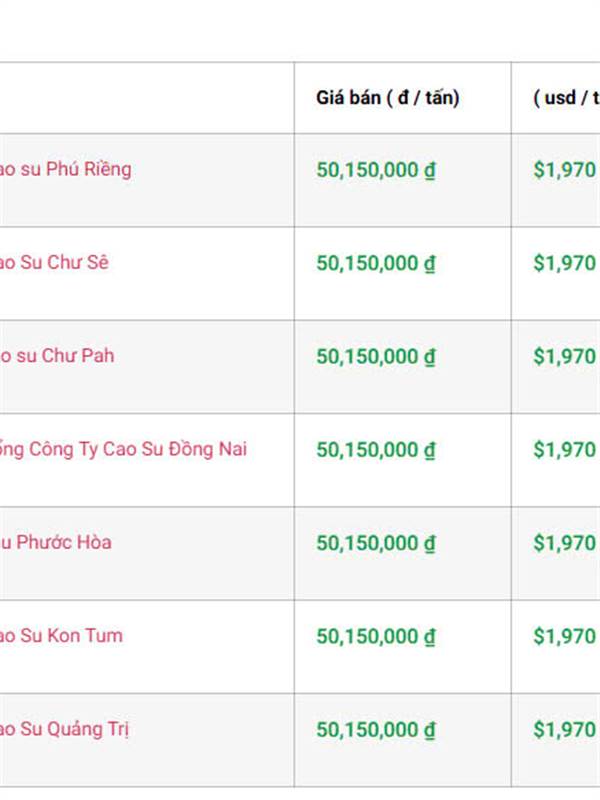Click the usd column header
Screen dimensions: 600x800
click(x=566, y=97)
